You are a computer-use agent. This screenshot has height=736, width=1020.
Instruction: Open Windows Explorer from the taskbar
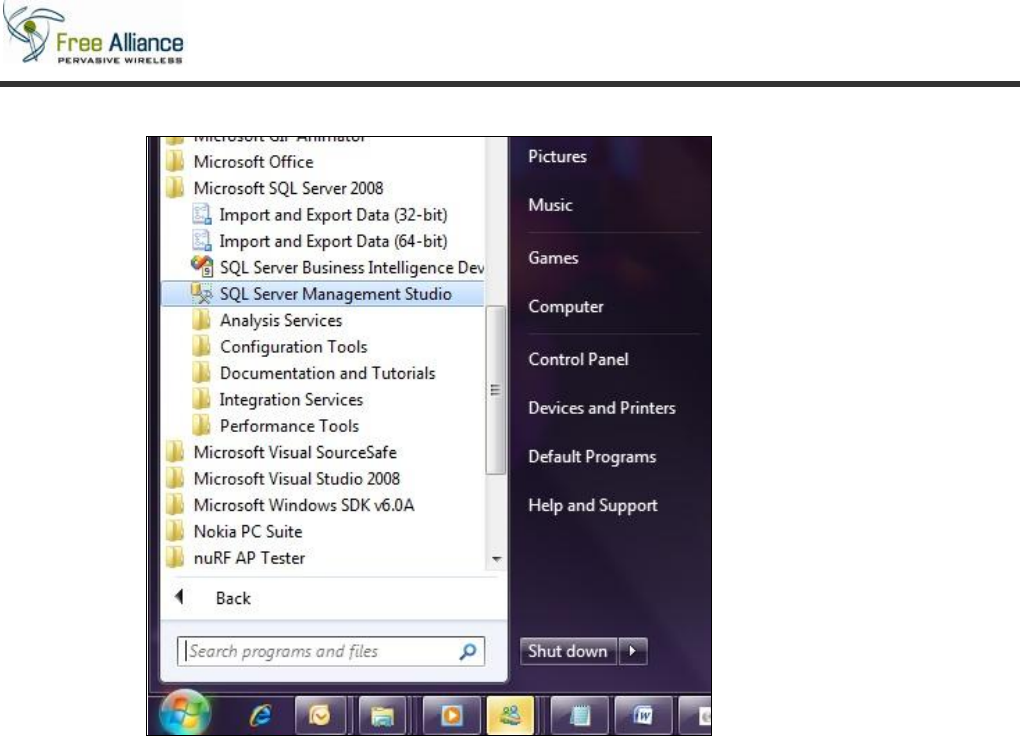click(x=382, y=716)
